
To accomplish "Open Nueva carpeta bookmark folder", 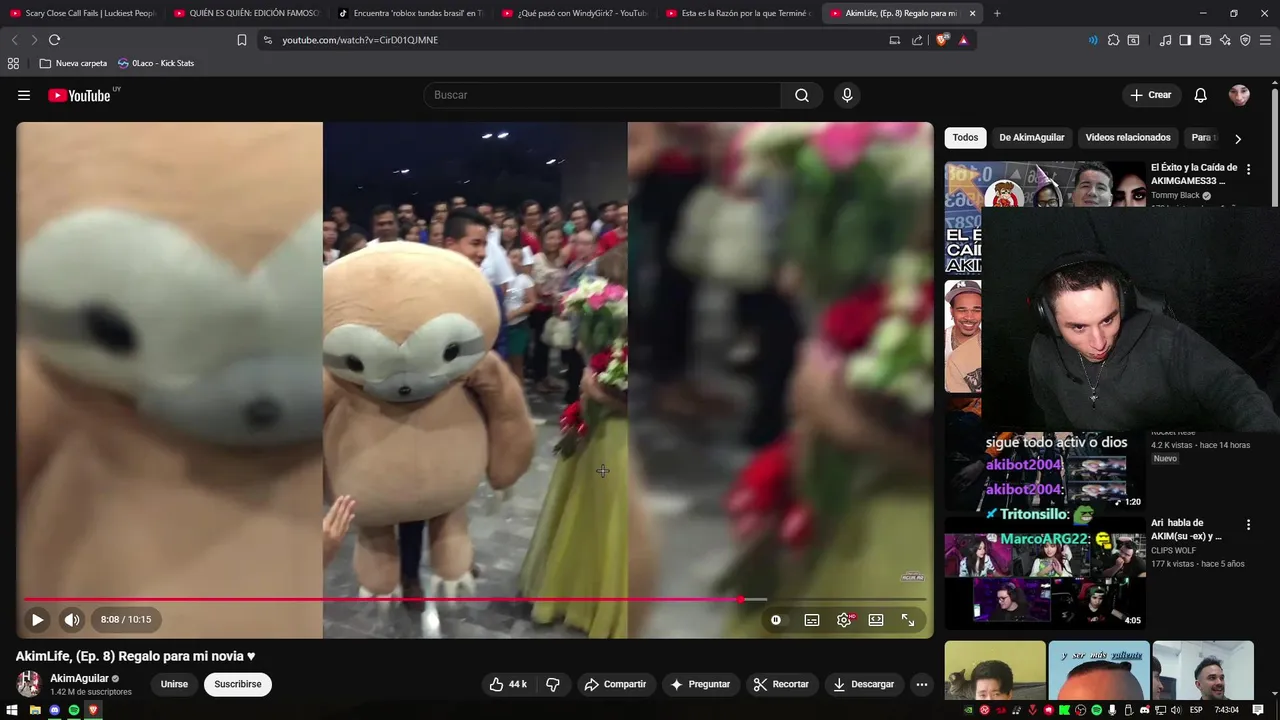I will click(x=73, y=63).
